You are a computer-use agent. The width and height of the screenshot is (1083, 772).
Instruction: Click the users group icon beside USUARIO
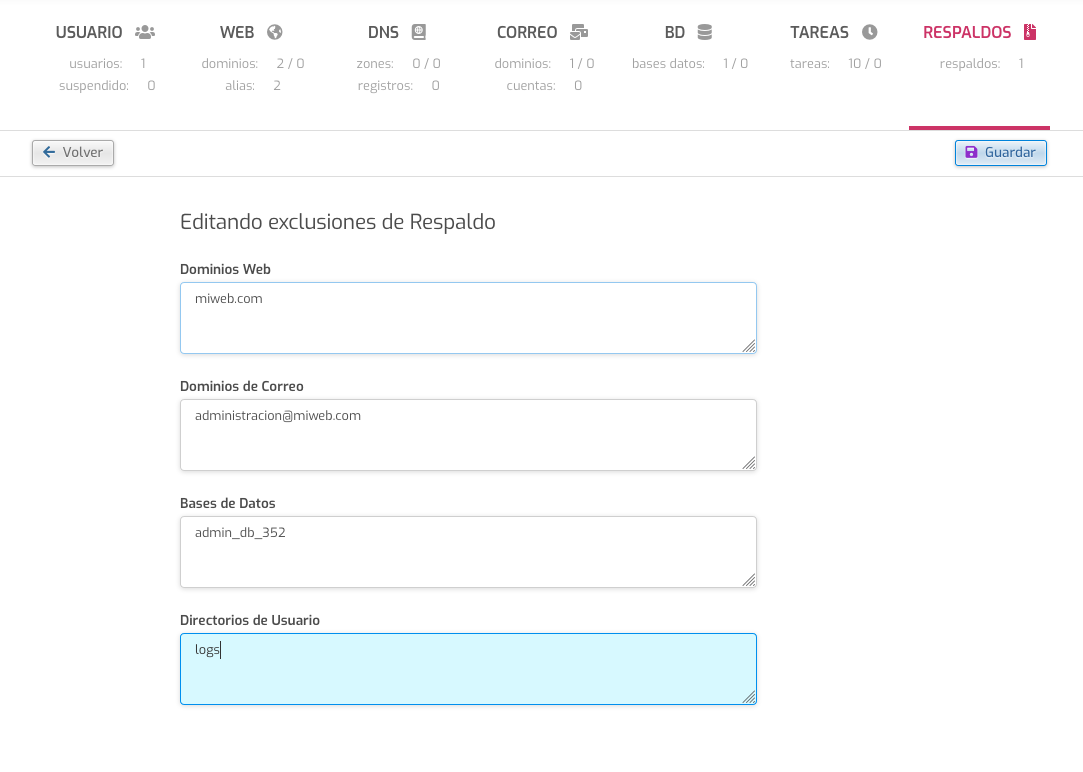click(145, 32)
